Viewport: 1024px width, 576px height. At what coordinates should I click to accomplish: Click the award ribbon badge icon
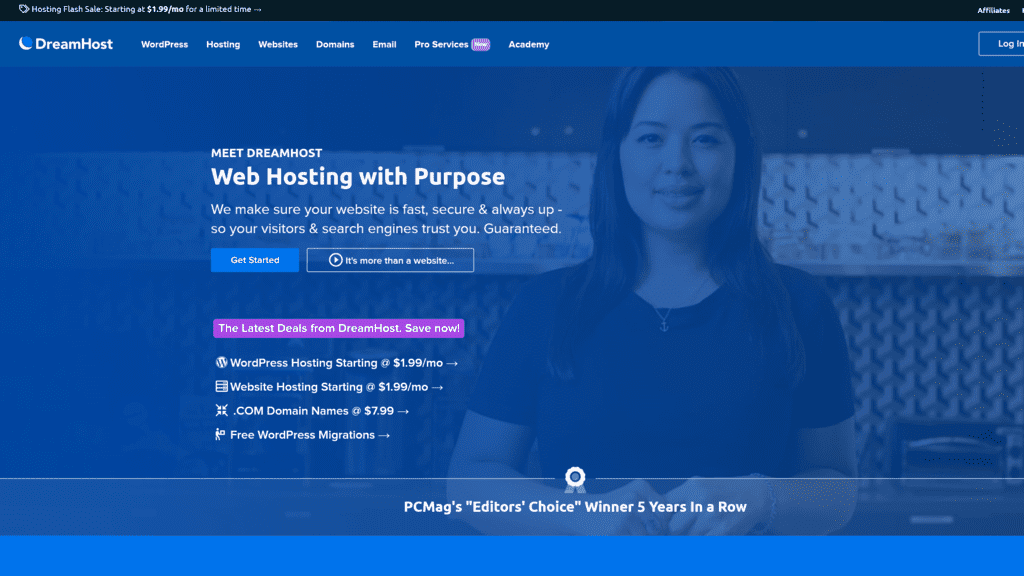pyautogui.click(x=575, y=480)
